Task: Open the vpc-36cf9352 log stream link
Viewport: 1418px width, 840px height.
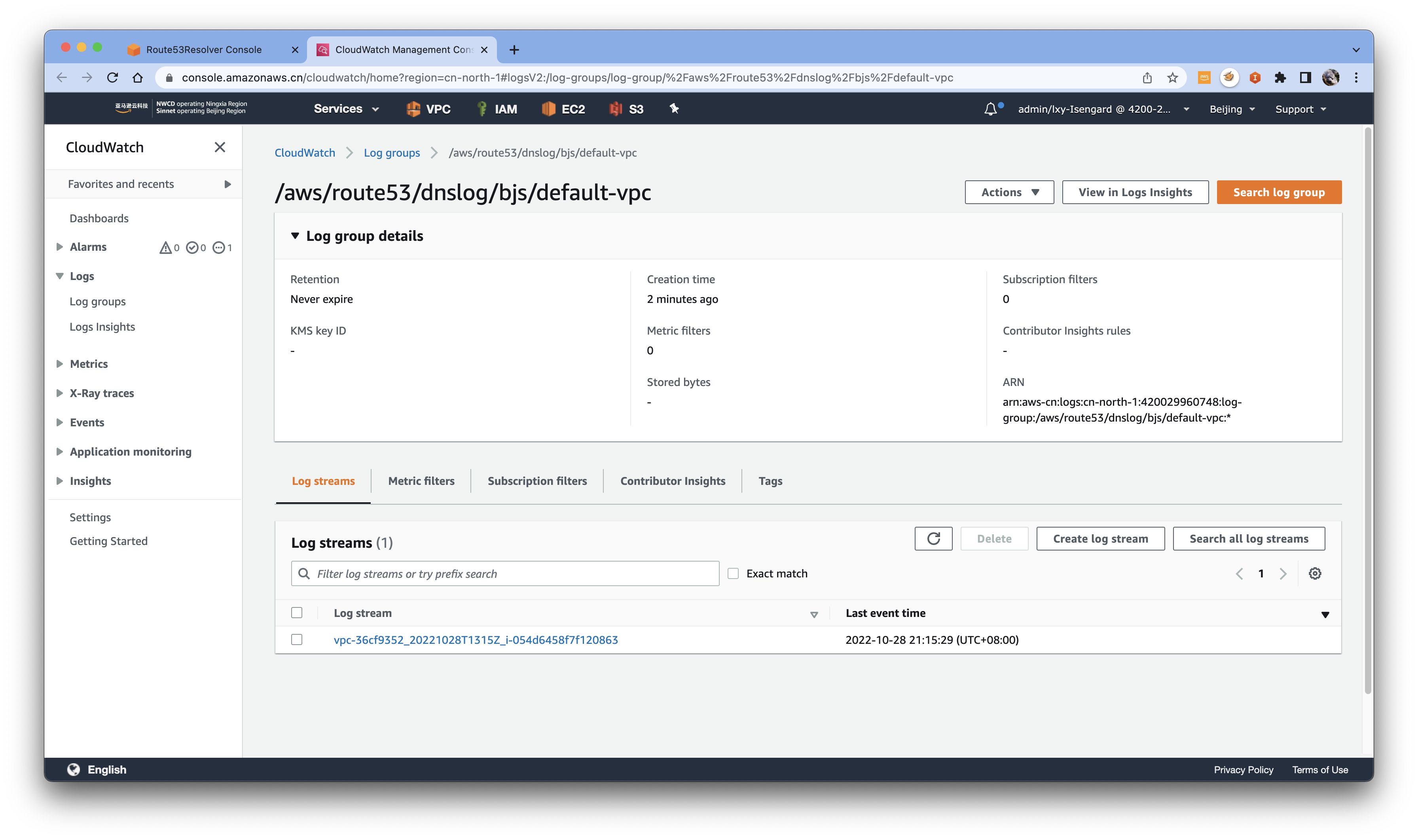Action: point(476,639)
